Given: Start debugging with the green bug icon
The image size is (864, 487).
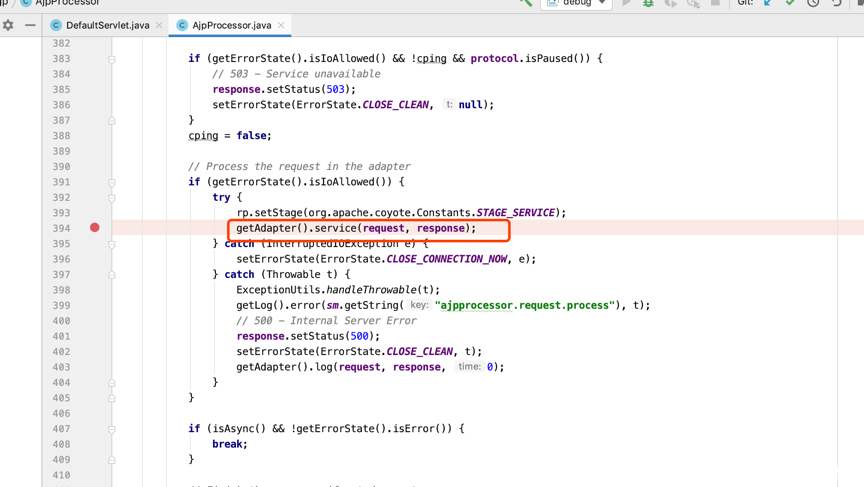Looking at the screenshot, I should [x=649, y=3].
